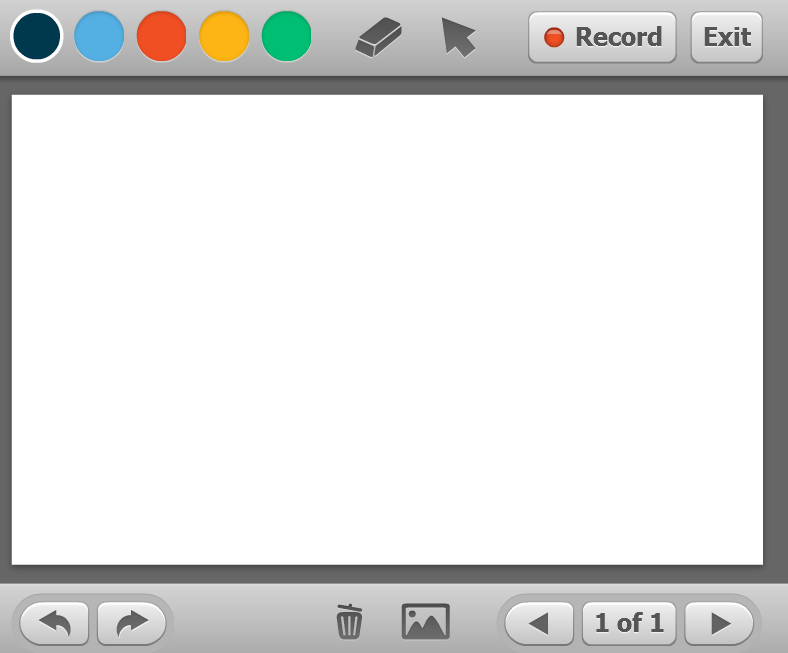Choose the red-orange pen color
This screenshot has width=788, height=653.
[x=161, y=36]
